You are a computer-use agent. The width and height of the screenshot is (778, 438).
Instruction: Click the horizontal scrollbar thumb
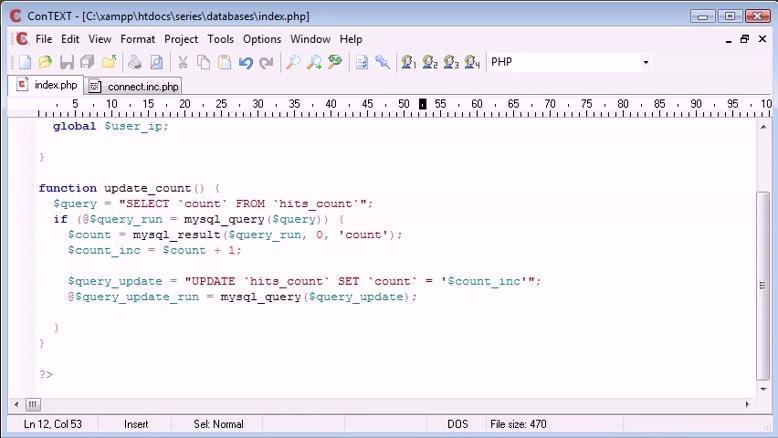pos(33,404)
